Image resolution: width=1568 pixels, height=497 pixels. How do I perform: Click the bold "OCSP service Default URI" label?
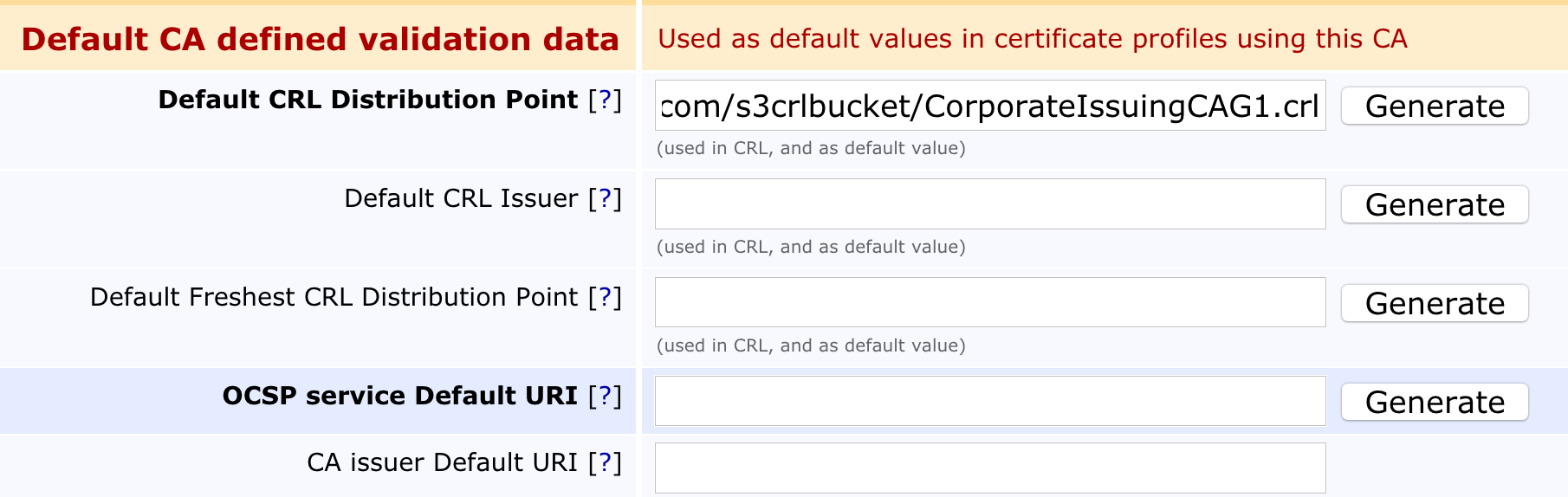(399, 397)
